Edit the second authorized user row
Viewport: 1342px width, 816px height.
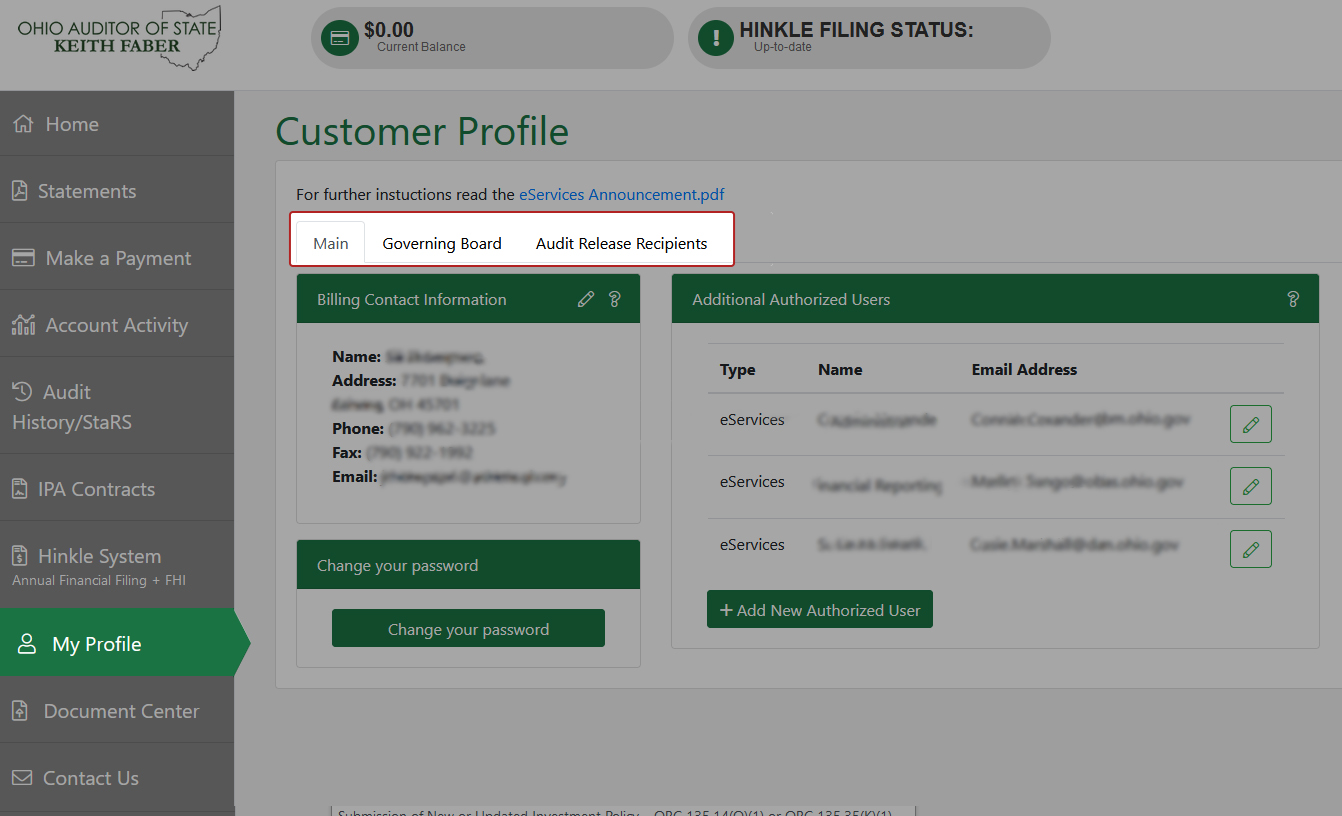pyautogui.click(x=1250, y=486)
